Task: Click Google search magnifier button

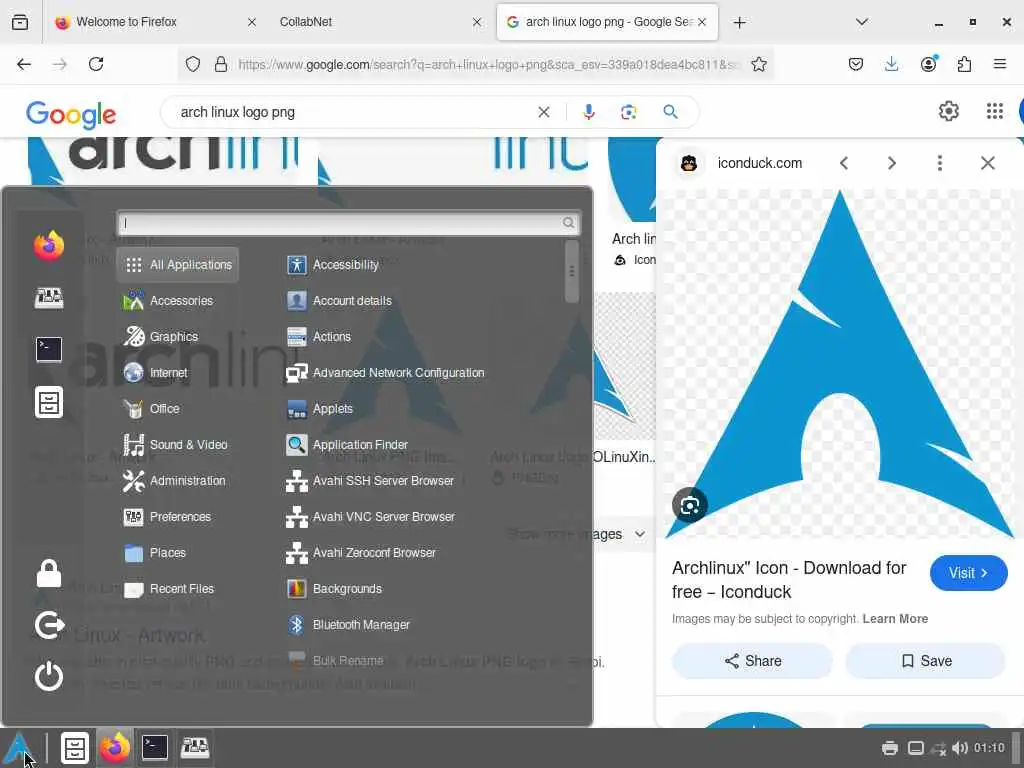Action: point(670,112)
